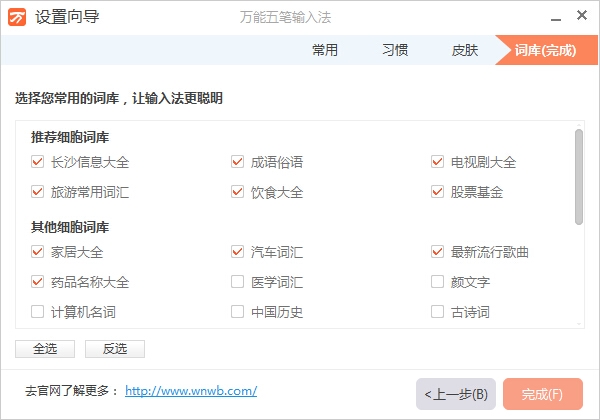Switch to the 常用 step tab
The height and width of the screenshot is (420, 600).
click(325, 50)
